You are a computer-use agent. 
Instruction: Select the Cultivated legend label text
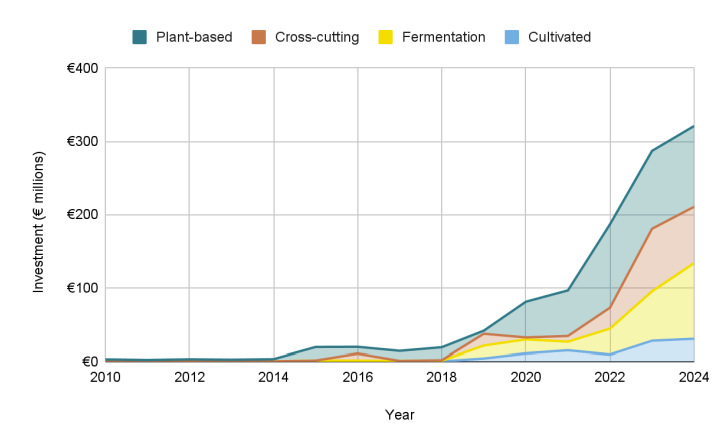(x=559, y=37)
